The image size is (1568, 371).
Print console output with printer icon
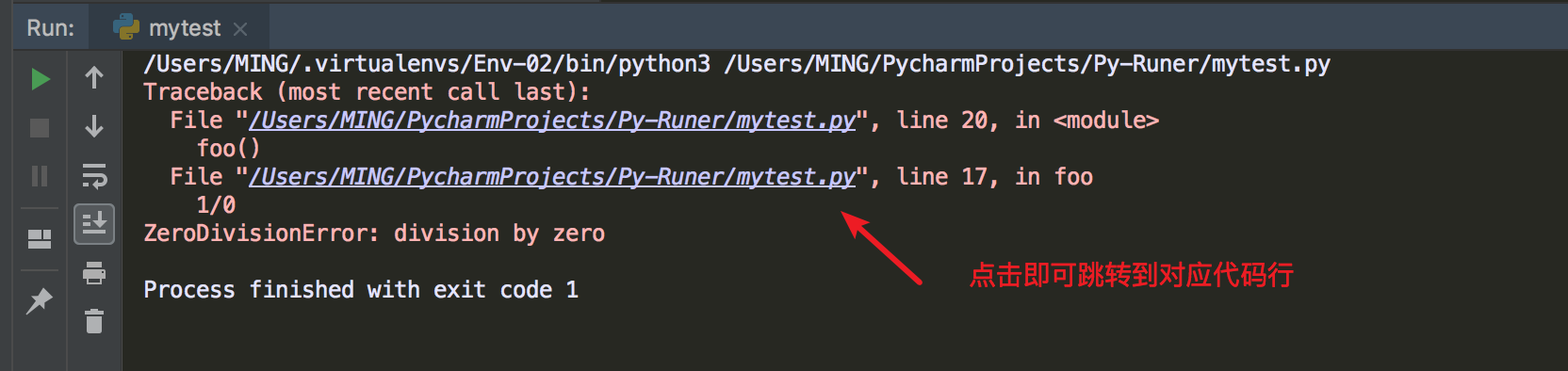(x=94, y=273)
